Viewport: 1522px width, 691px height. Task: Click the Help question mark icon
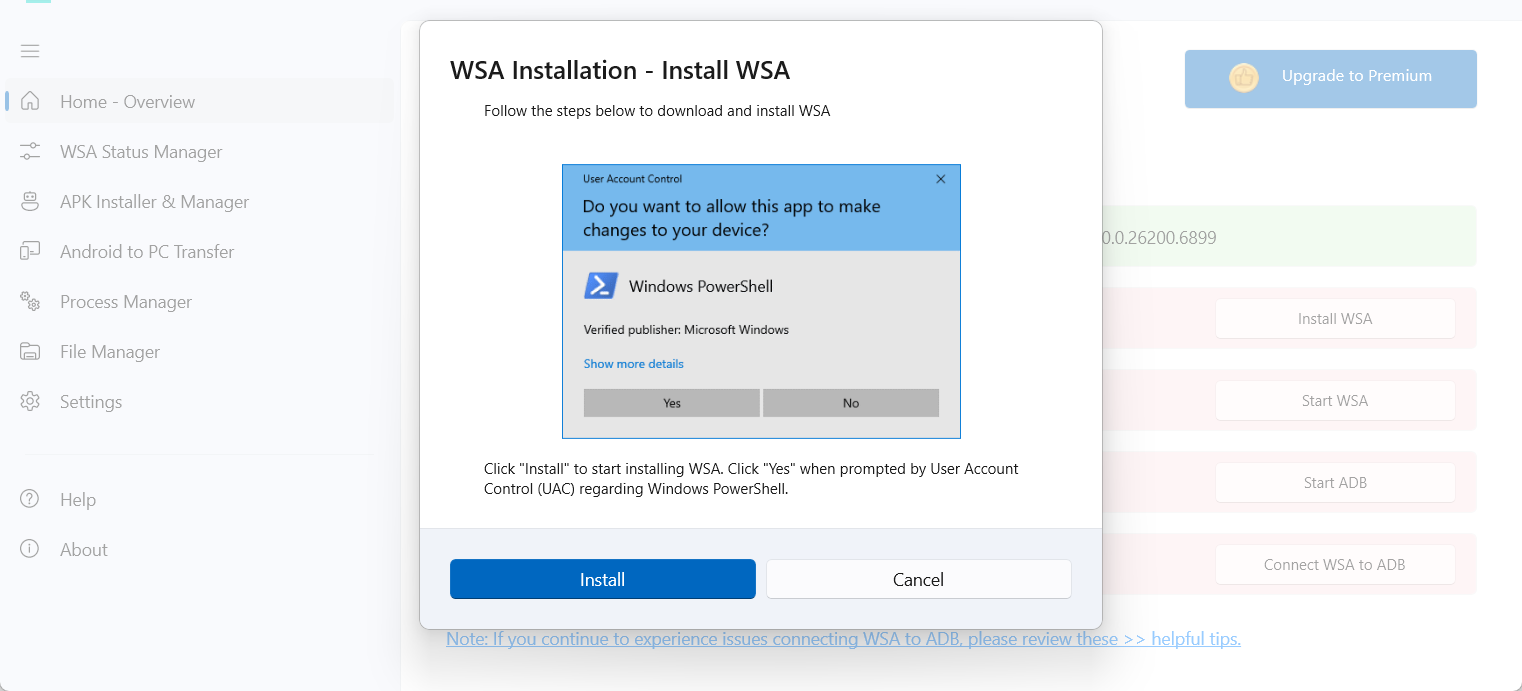point(30,499)
